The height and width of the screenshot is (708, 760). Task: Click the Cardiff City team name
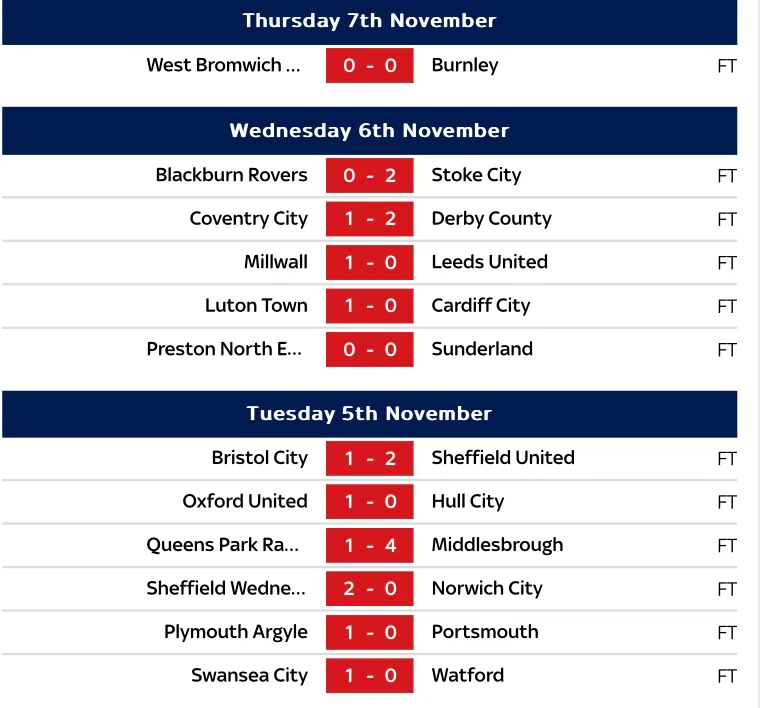point(480,306)
